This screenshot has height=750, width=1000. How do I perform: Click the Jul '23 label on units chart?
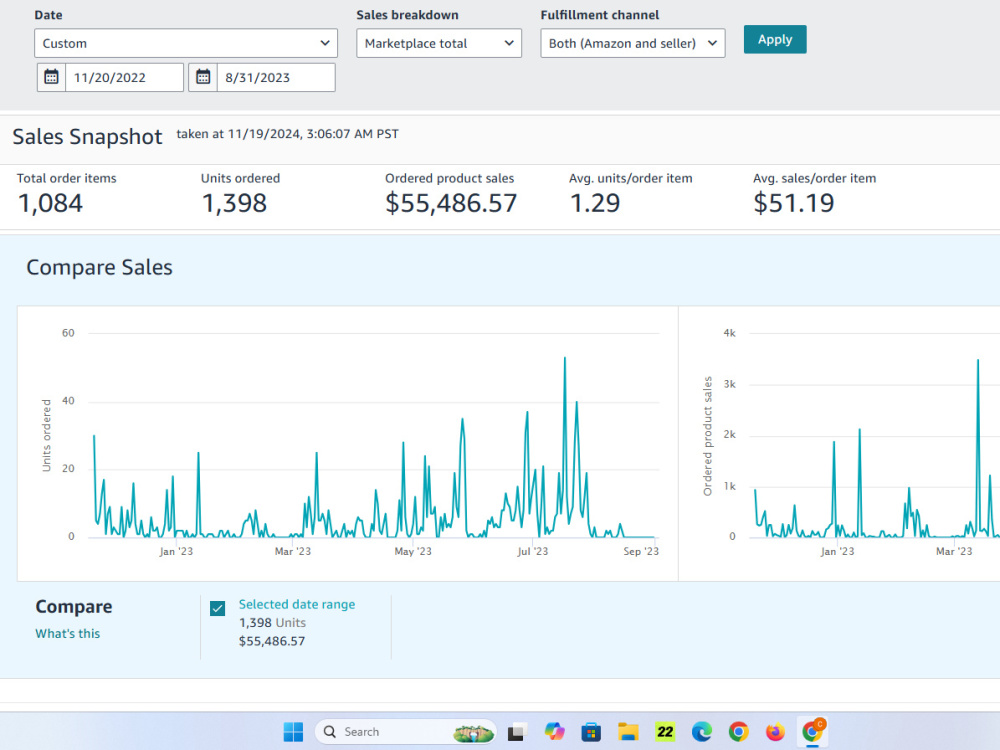click(533, 551)
